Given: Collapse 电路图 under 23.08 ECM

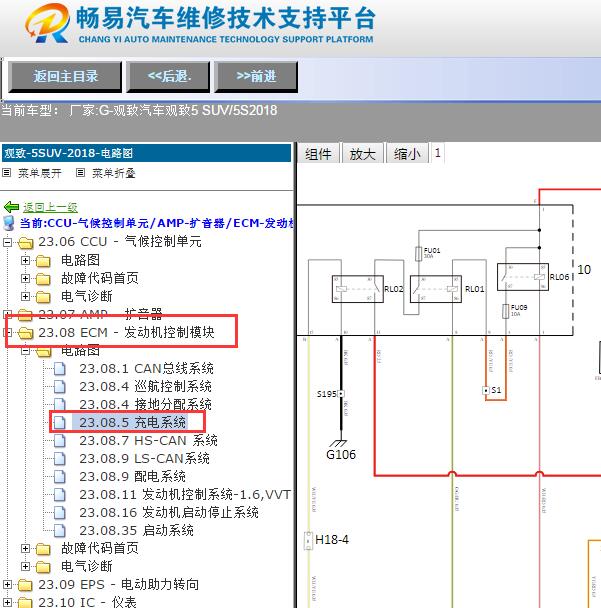Looking at the screenshot, I should [x=26, y=351].
